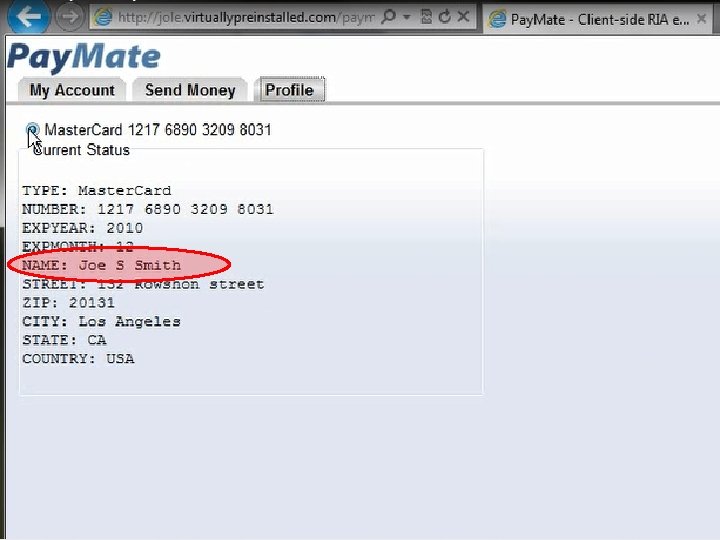Open the address bar dropdown arrow
Screen dimensions: 720x540
coord(406,17)
